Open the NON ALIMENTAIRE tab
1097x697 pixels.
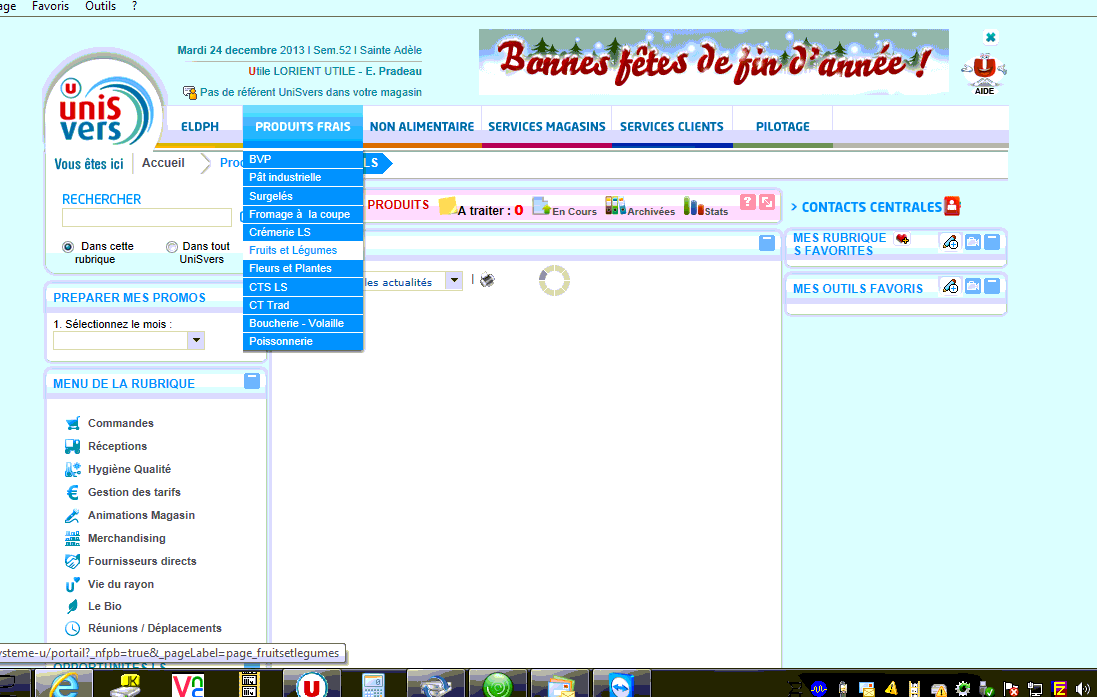[x=421, y=127]
